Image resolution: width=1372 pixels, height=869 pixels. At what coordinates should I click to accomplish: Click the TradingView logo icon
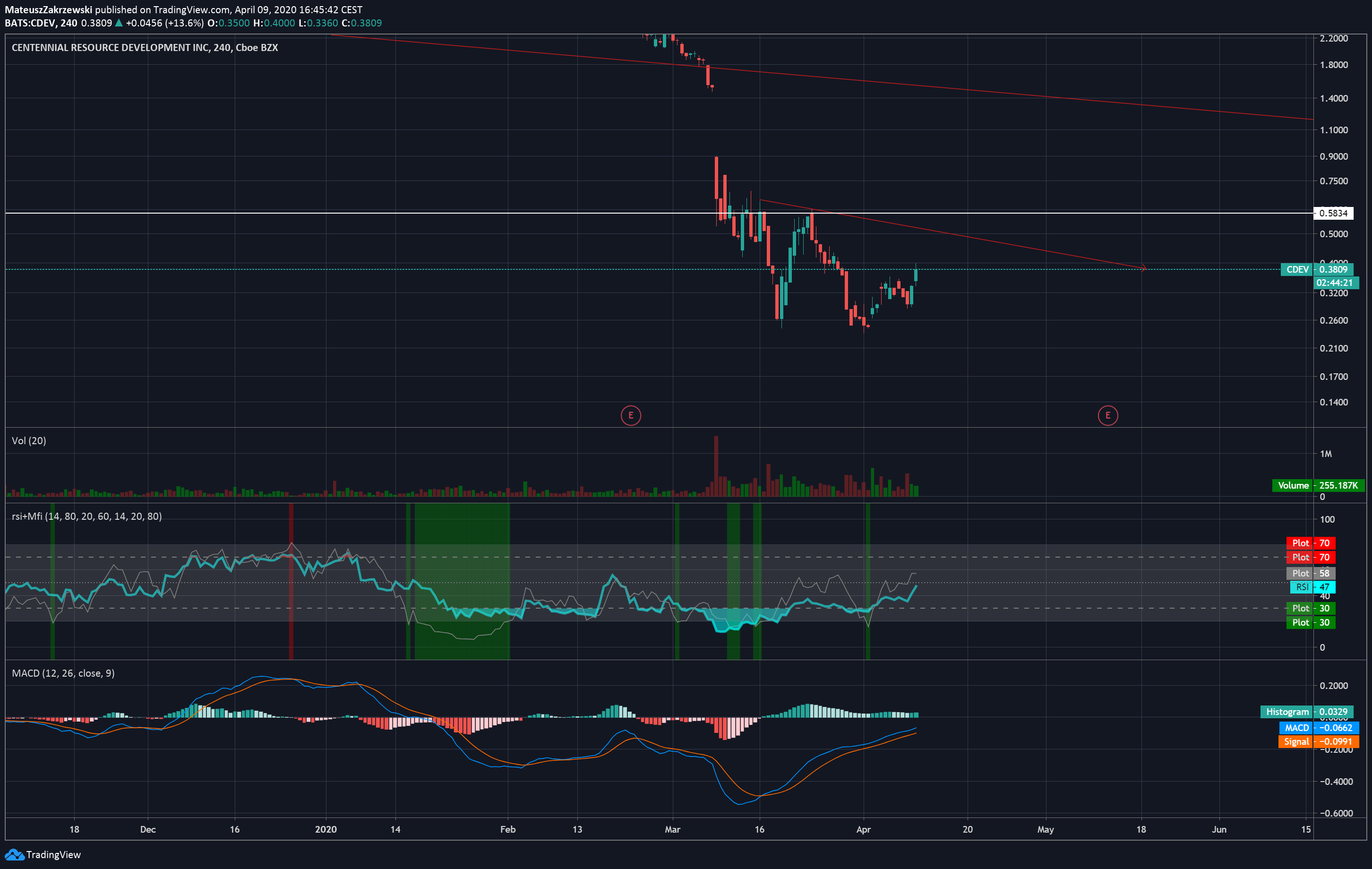point(14,854)
